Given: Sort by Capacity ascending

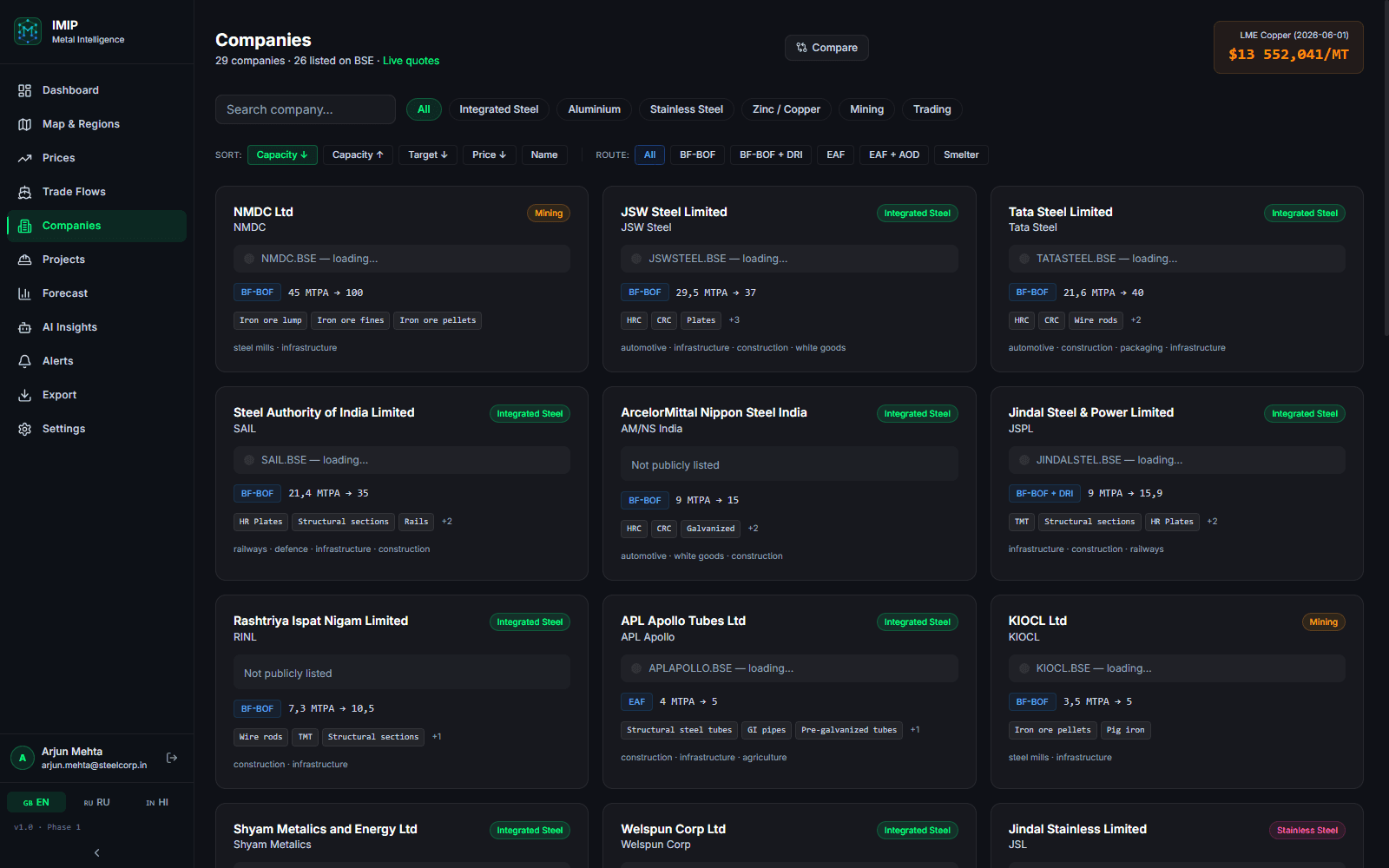Looking at the screenshot, I should tap(358, 155).
